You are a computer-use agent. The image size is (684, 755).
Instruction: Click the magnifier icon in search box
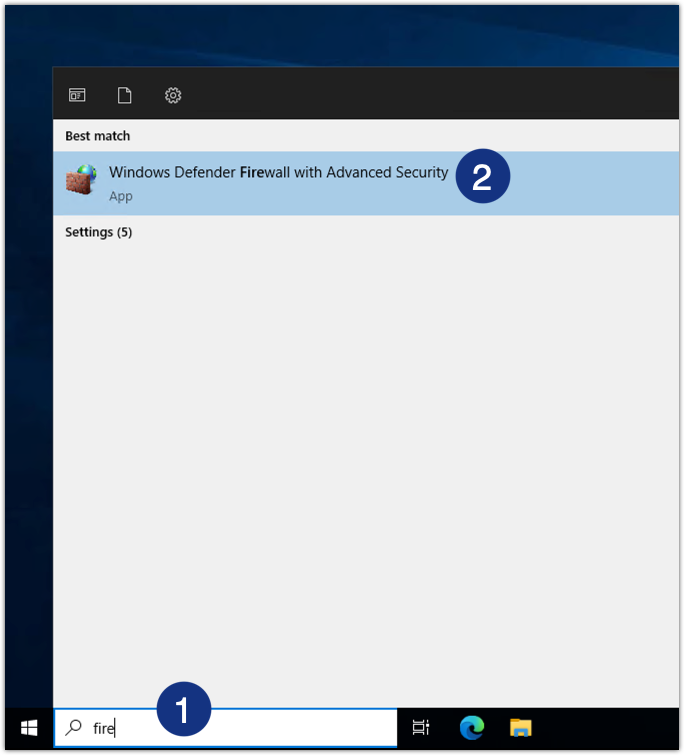(73, 728)
